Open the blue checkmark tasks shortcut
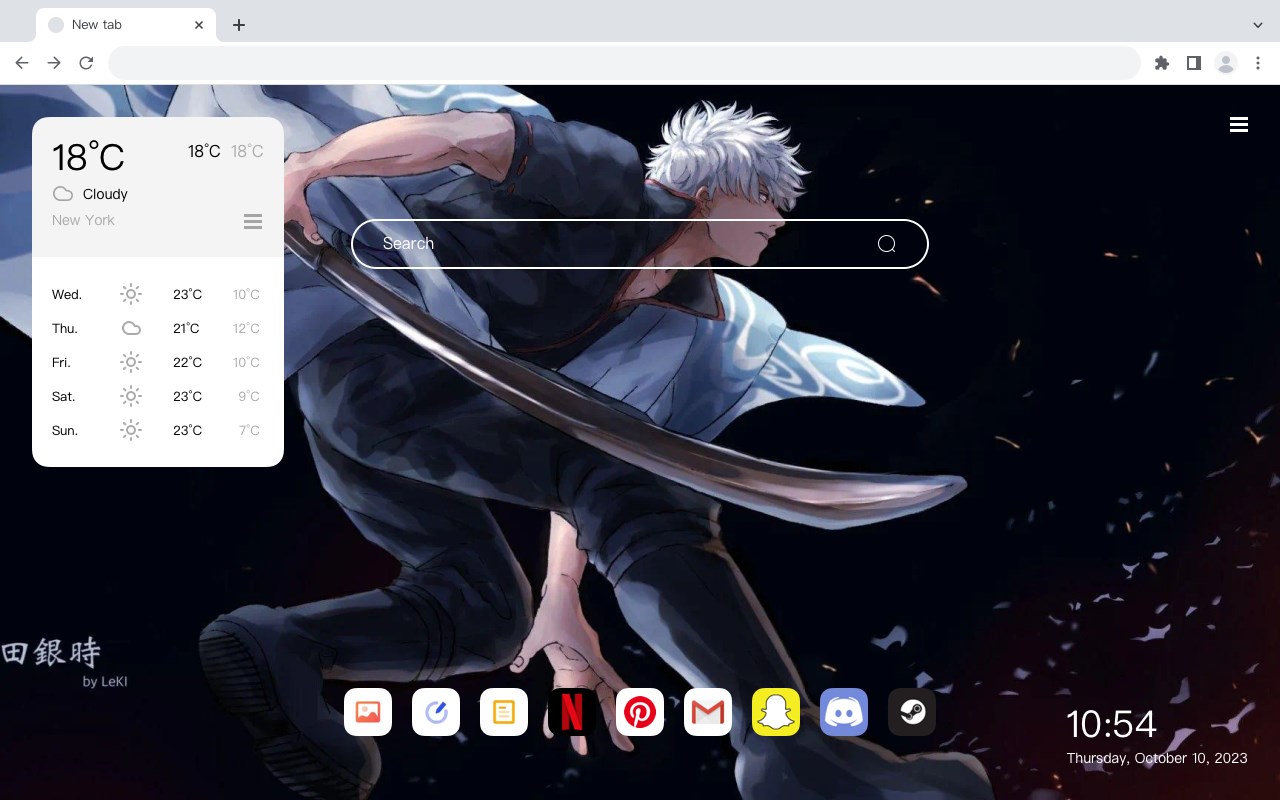 pyautogui.click(x=436, y=712)
